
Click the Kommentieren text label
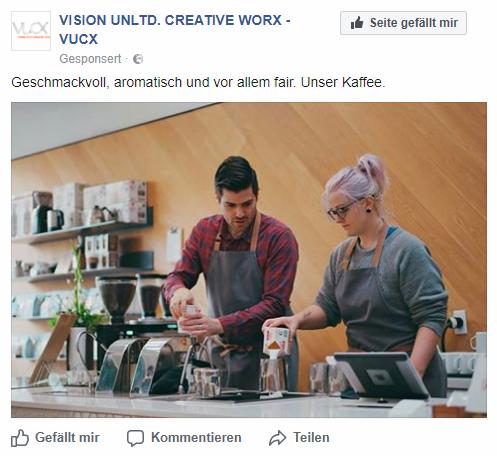(196, 437)
